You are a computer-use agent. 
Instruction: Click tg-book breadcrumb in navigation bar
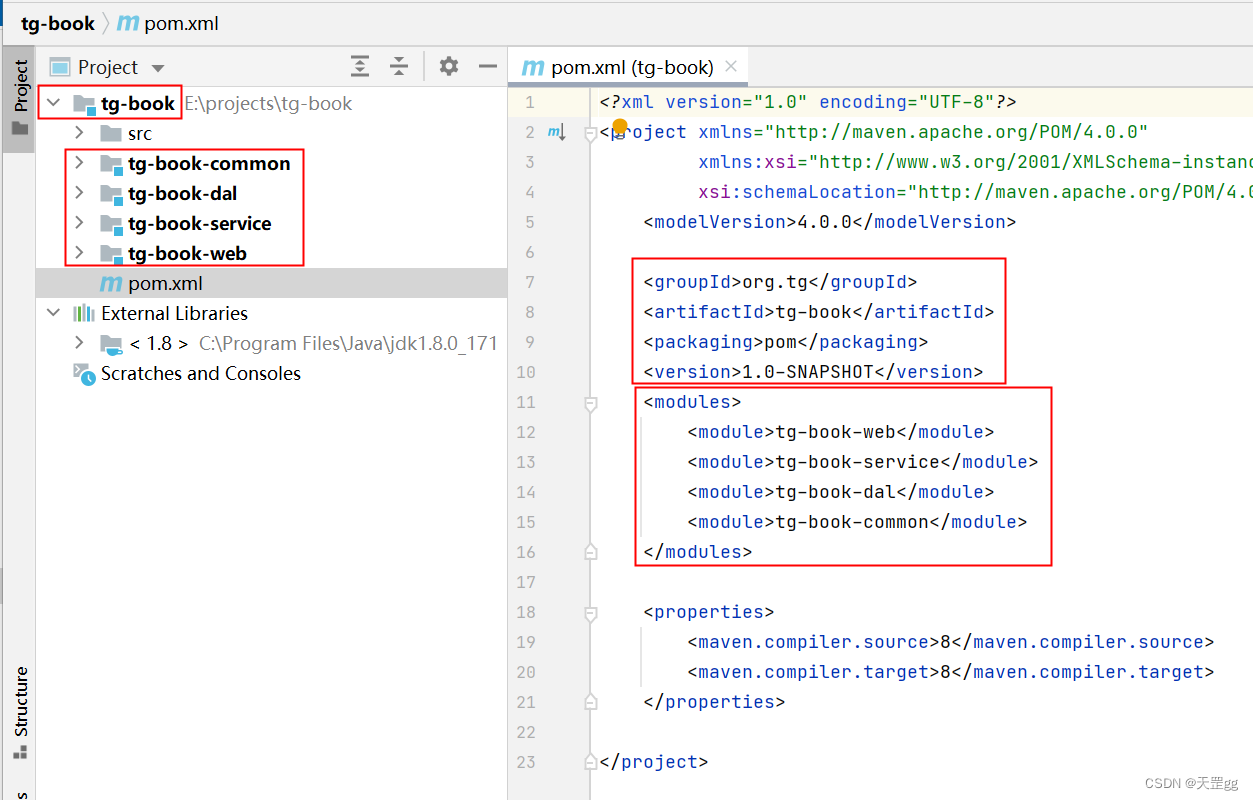(58, 23)
